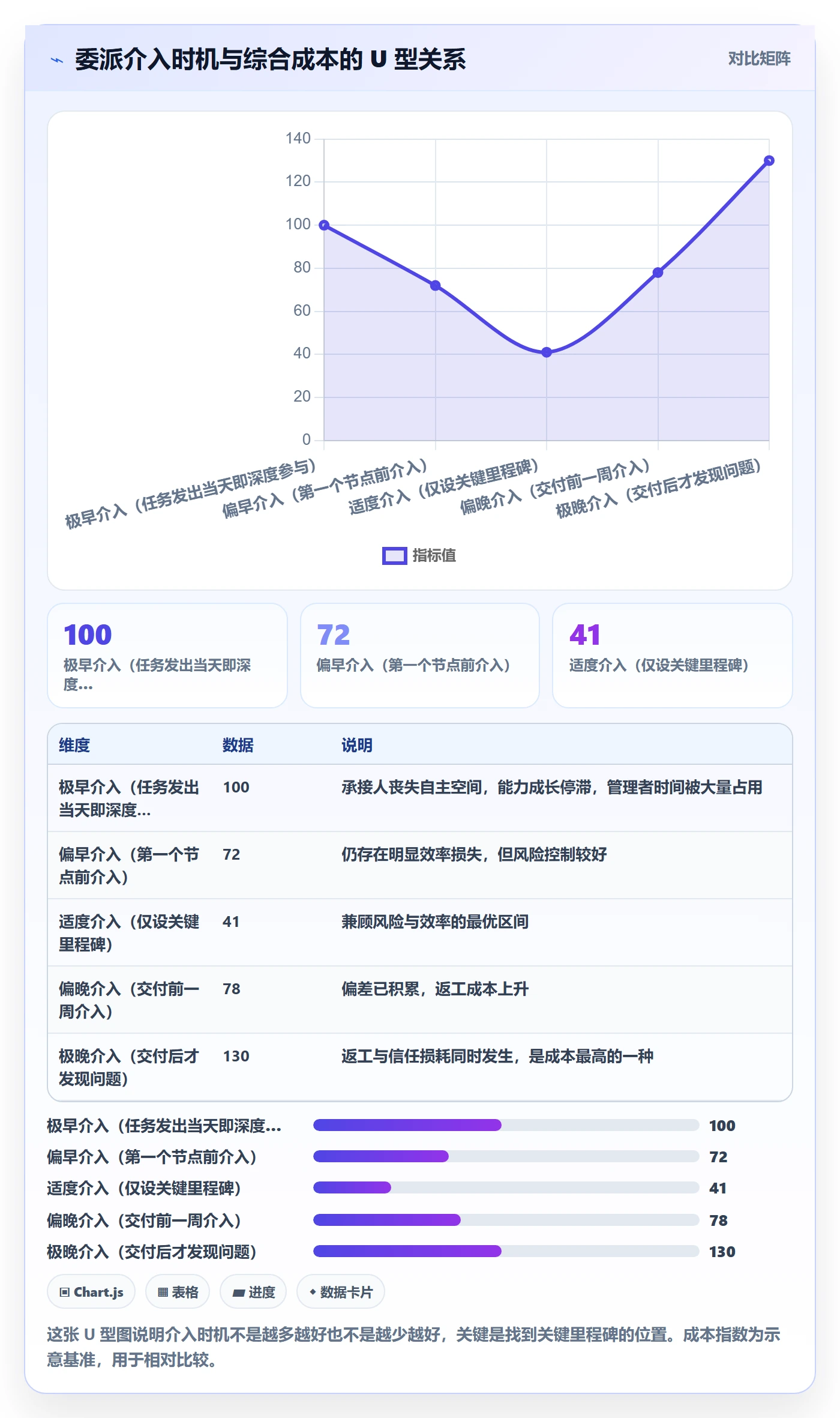840x1418 pixels.
Task: Click progress bar for 偏早介入 row
Action: click(x=506, y=1156)
